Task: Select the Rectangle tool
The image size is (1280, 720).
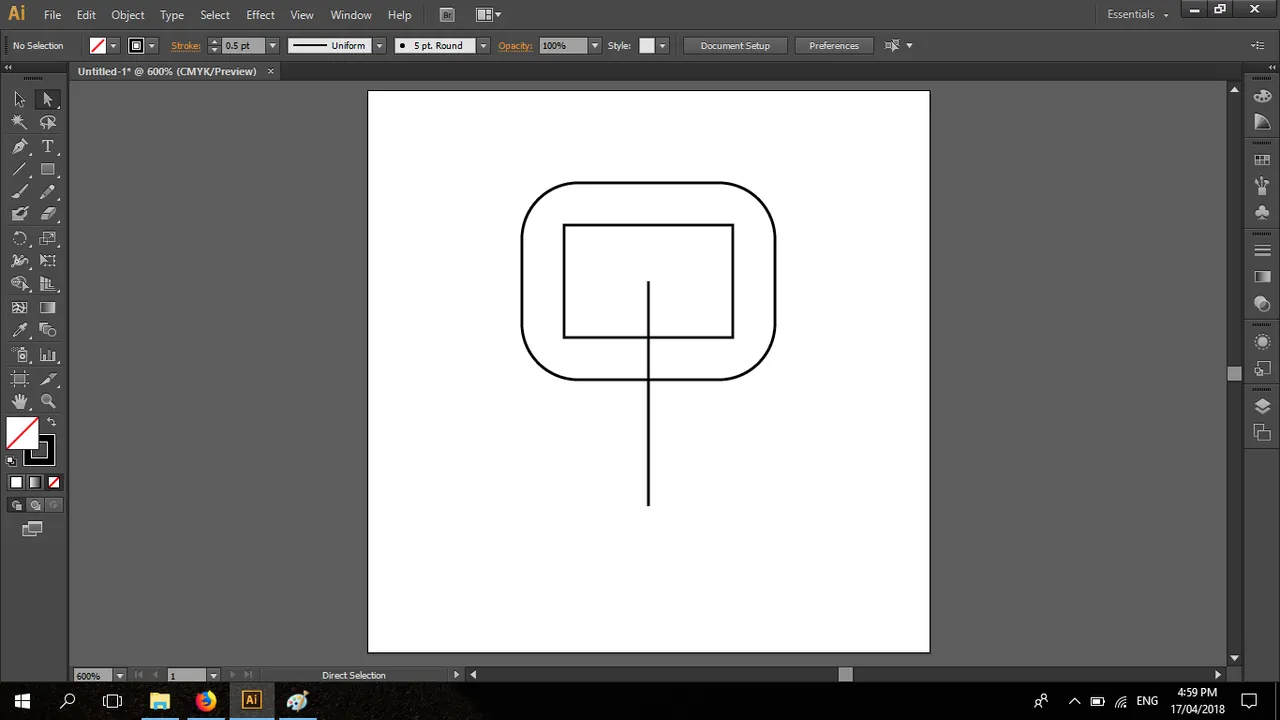Action: click(x=47, y=169)
